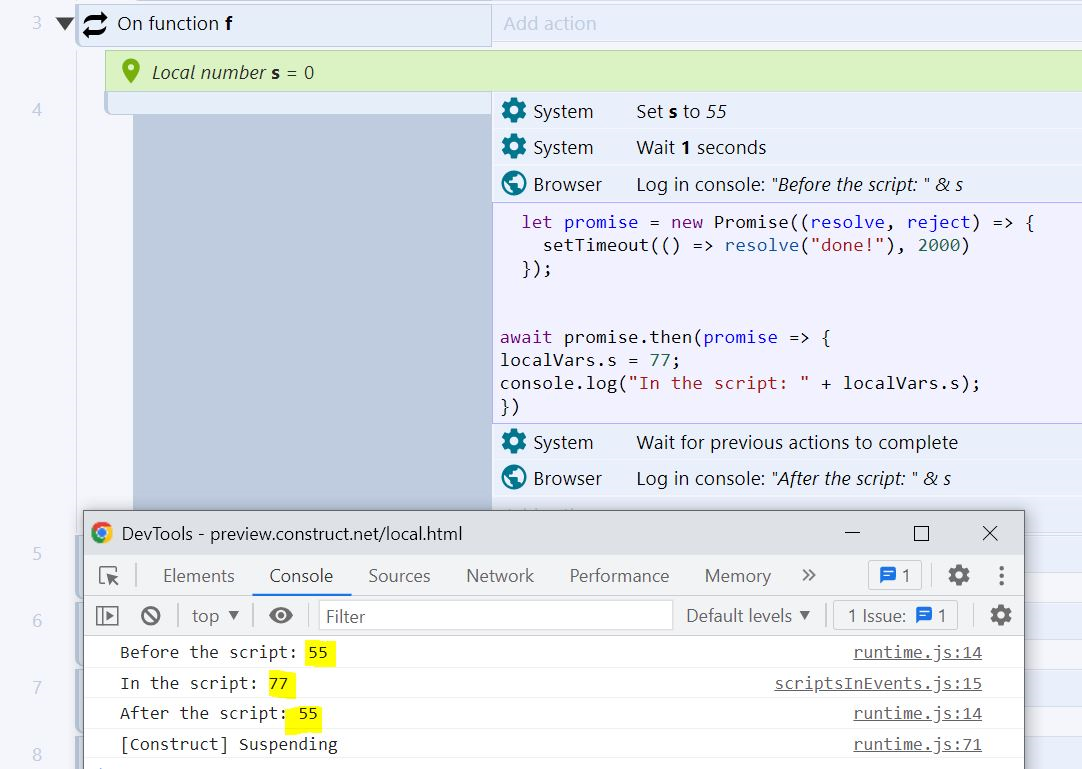Switch to the Performance tab
Image resolution: width=1082 pixels, height=769 pixels.
click(619, 576)
